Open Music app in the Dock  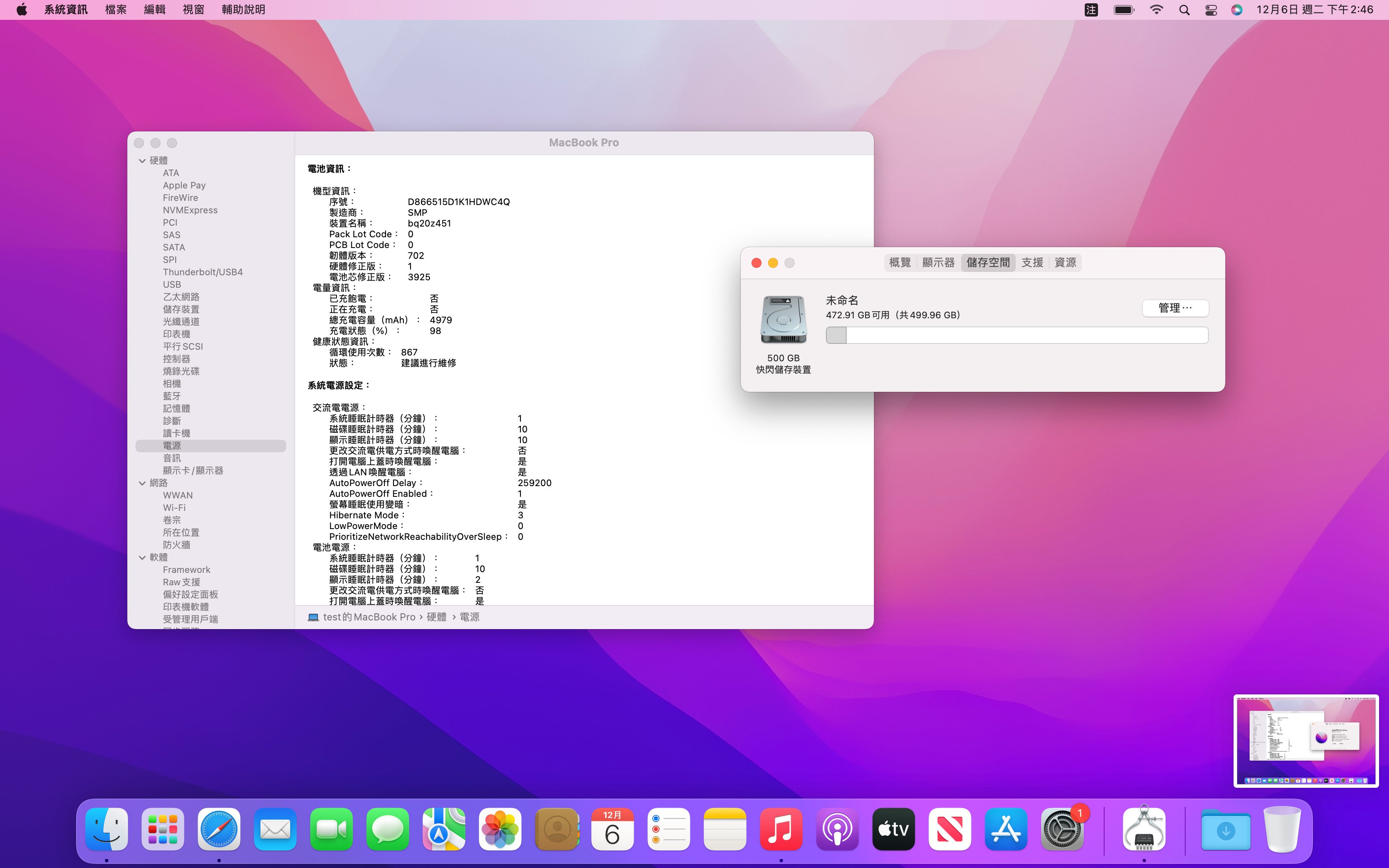[782, 829]
